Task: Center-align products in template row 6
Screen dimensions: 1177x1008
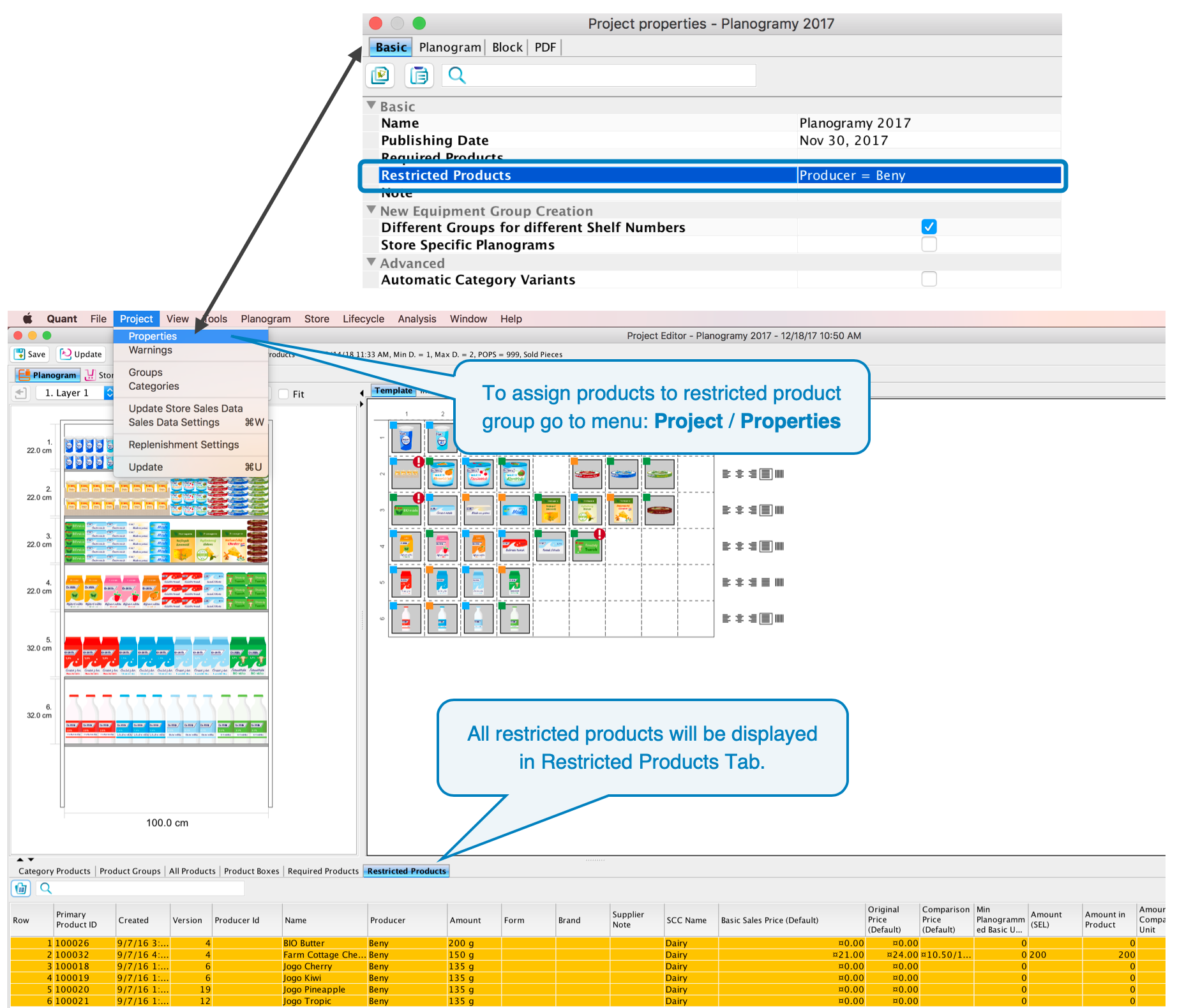Action: click(x=740, y=618)
